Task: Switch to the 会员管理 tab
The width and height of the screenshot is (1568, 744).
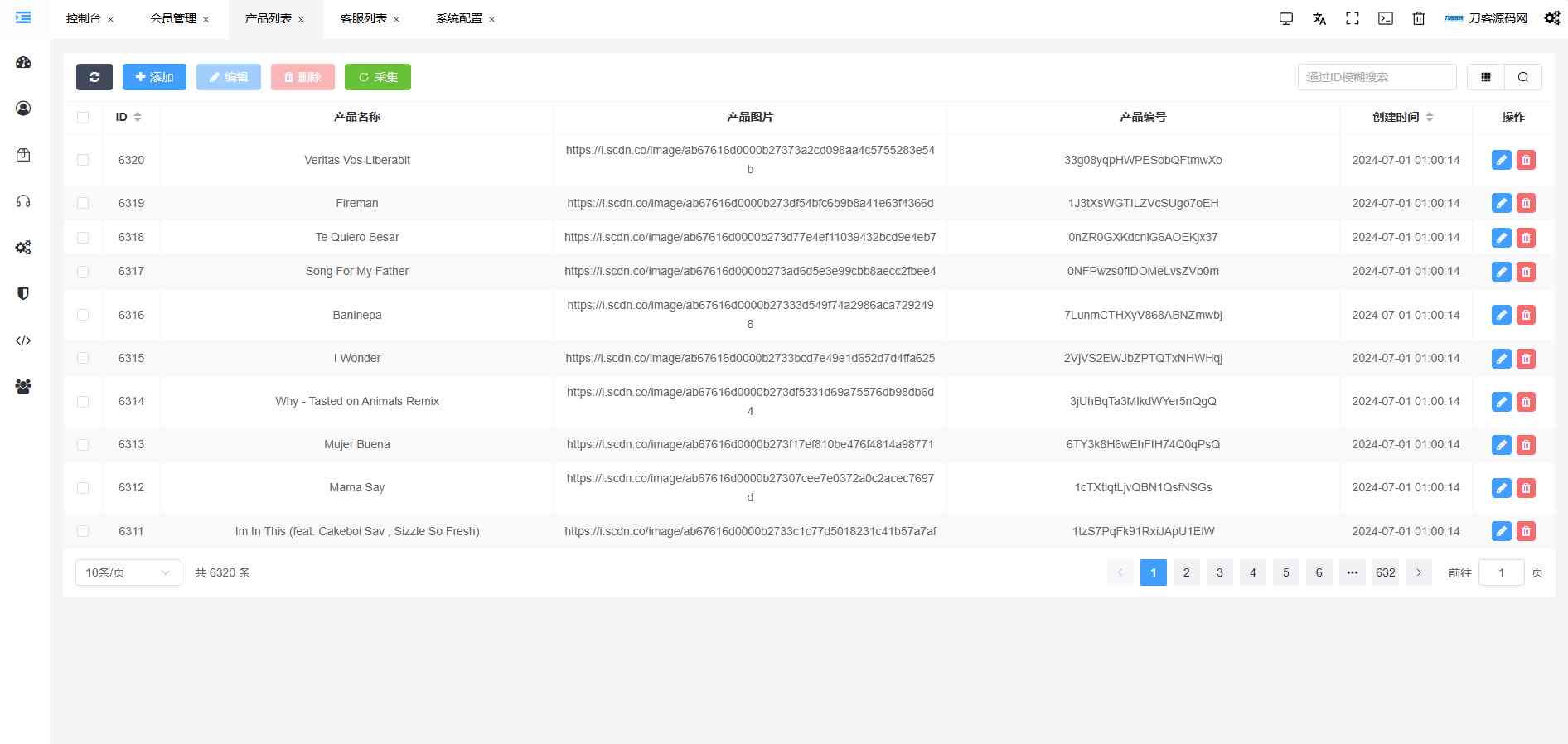Action: tap(172, 17)
